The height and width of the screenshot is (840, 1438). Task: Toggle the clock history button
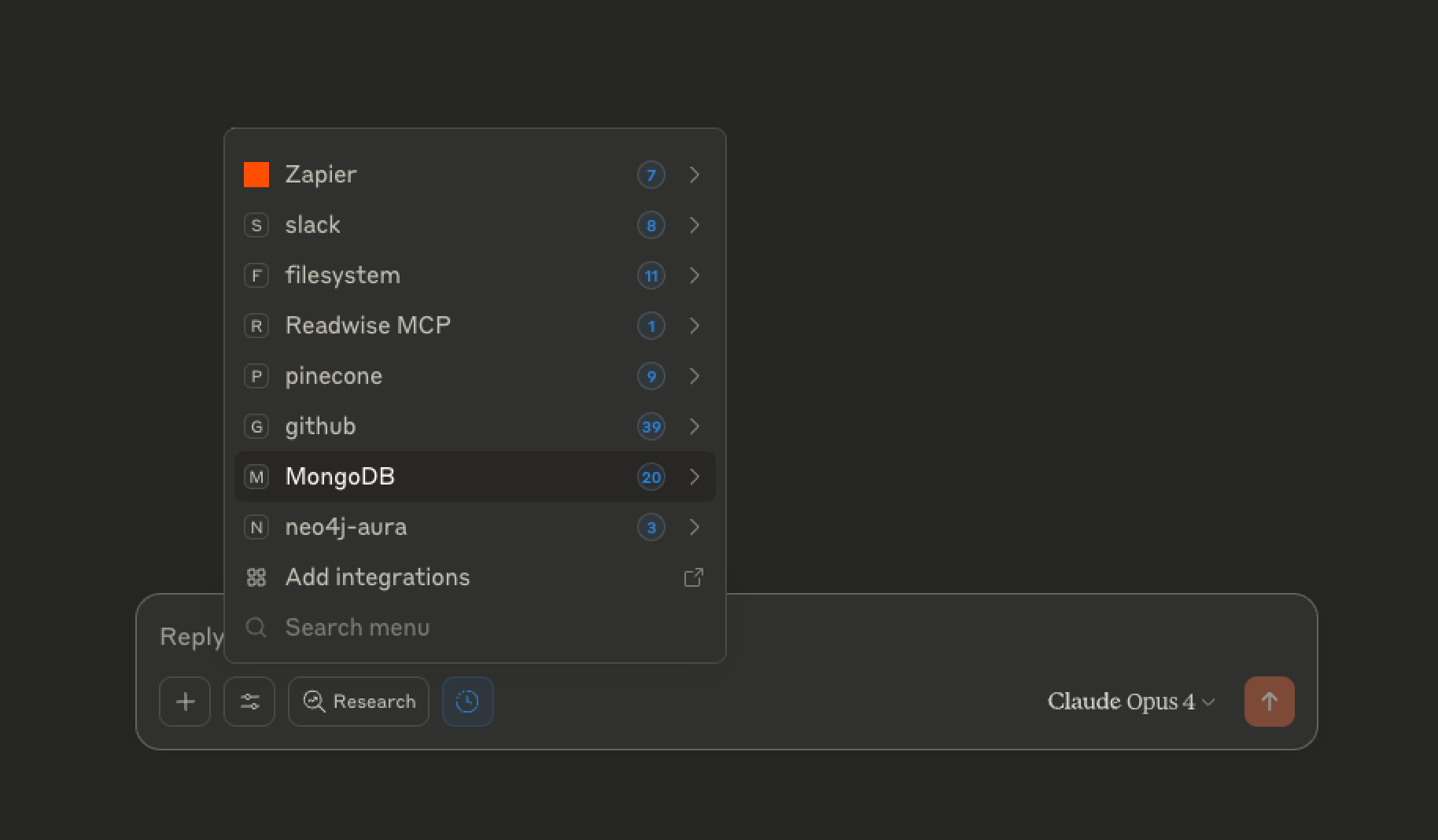[468, 702]
